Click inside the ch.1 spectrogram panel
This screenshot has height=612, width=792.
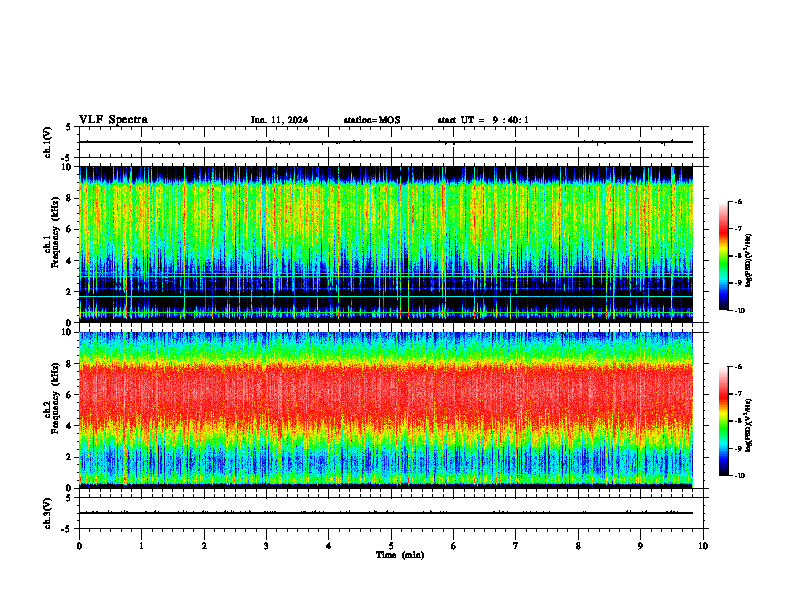point(386,244)
